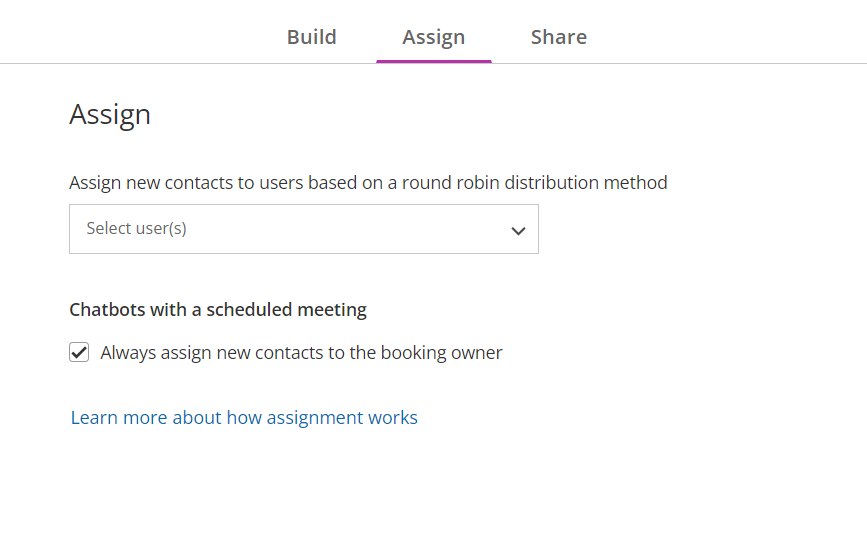Uncheck the booking owner assignment checkbox

[x=79, y=352]
